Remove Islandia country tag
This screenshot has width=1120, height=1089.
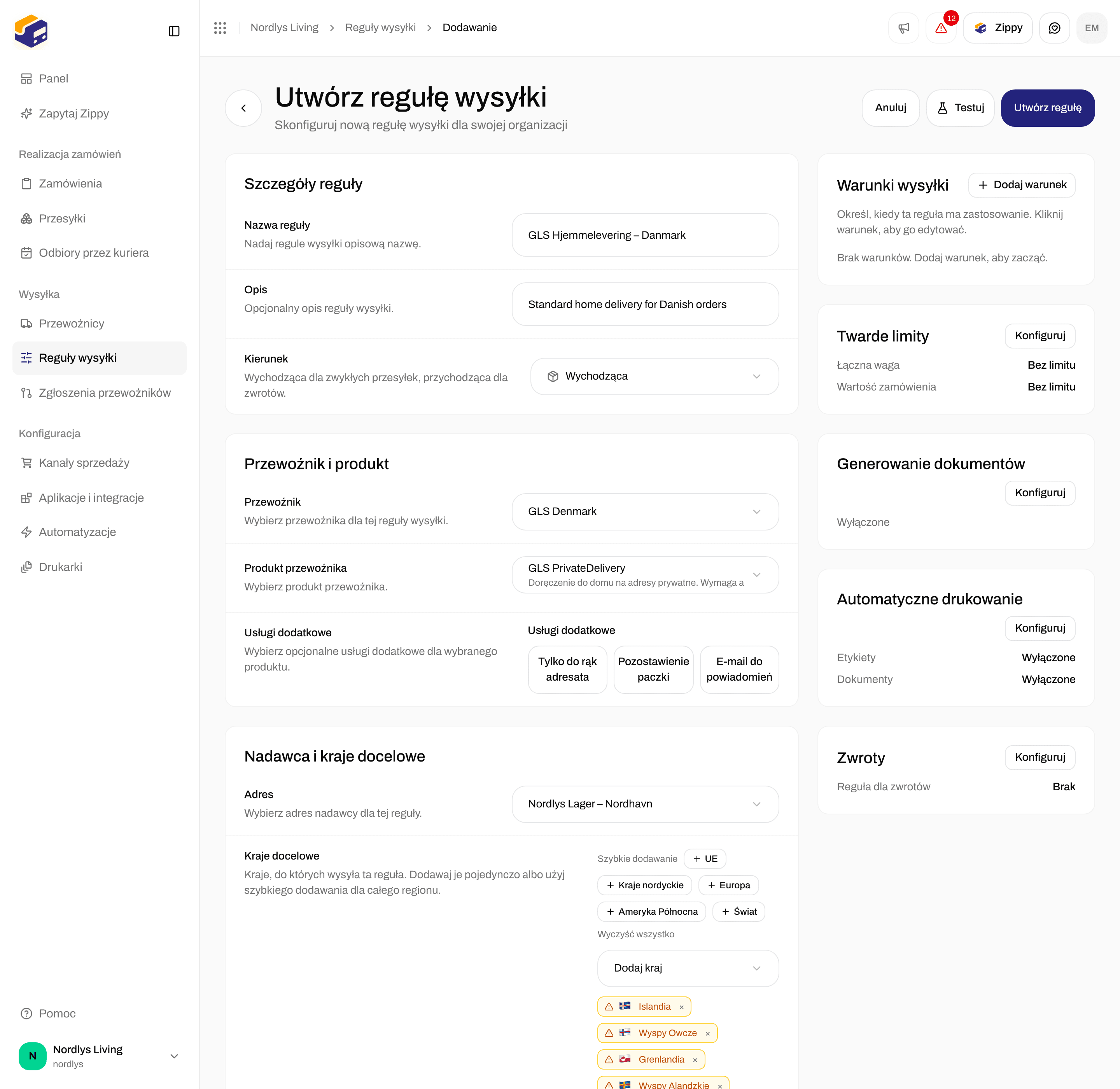[681, 1007]
